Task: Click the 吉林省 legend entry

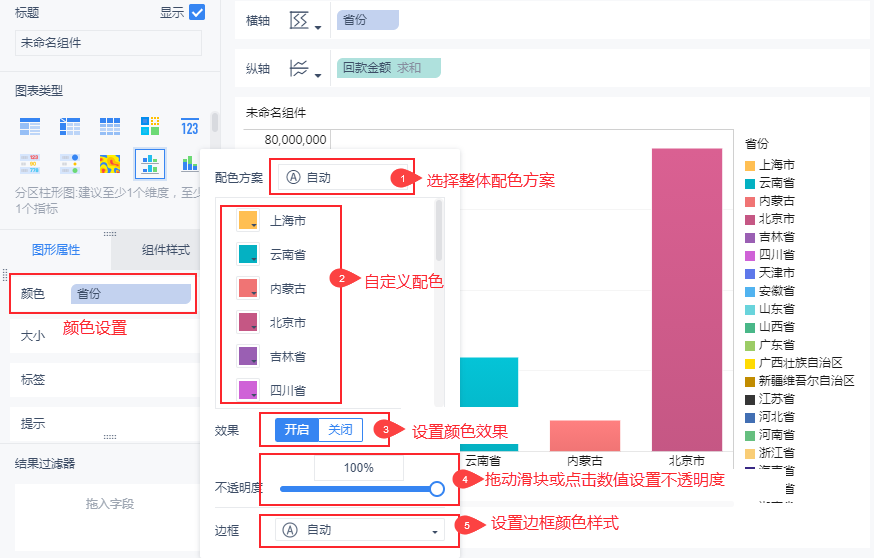Action: pos(770,237)
